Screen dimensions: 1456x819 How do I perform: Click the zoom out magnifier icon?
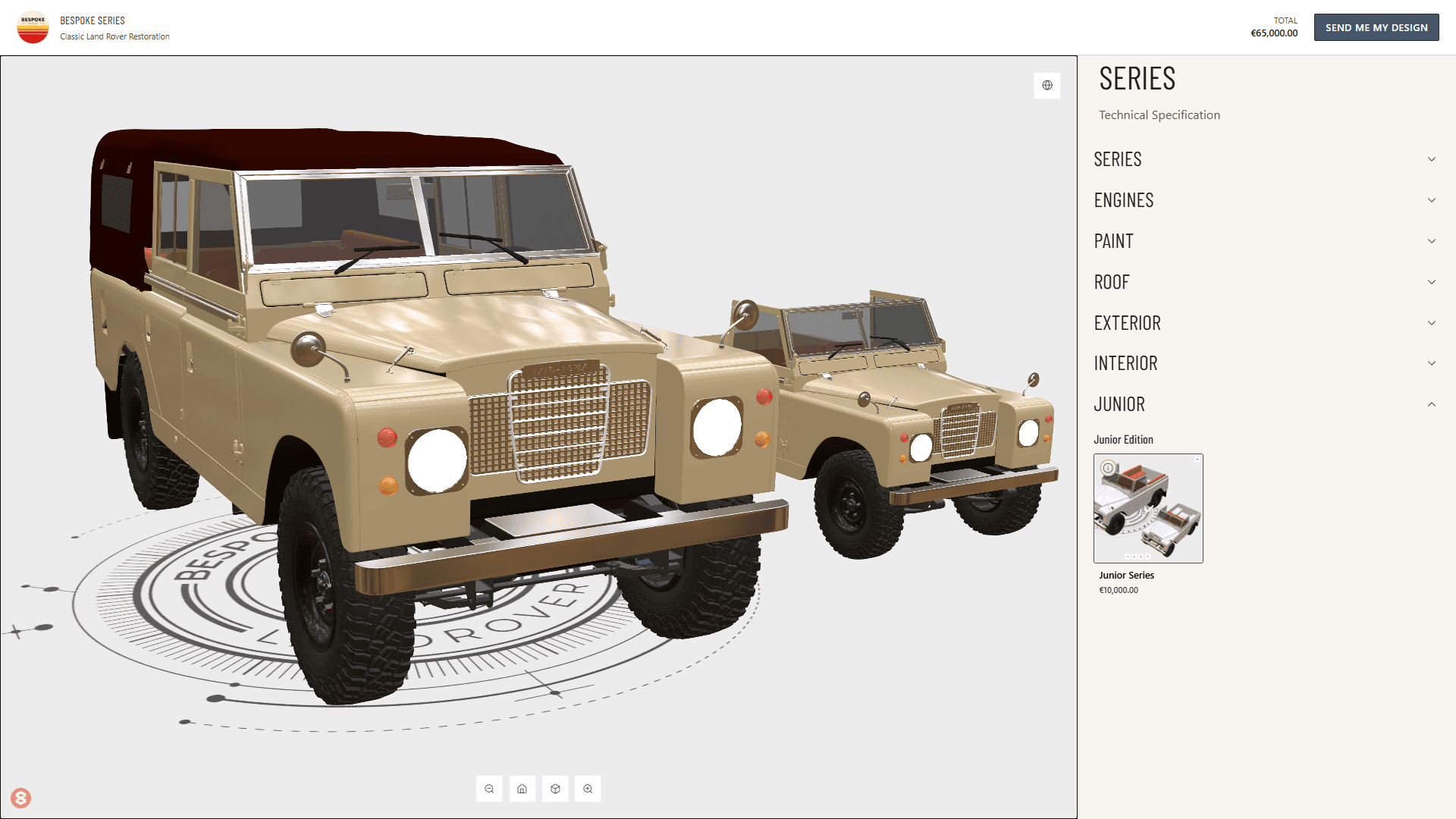[x=489, y=789]
